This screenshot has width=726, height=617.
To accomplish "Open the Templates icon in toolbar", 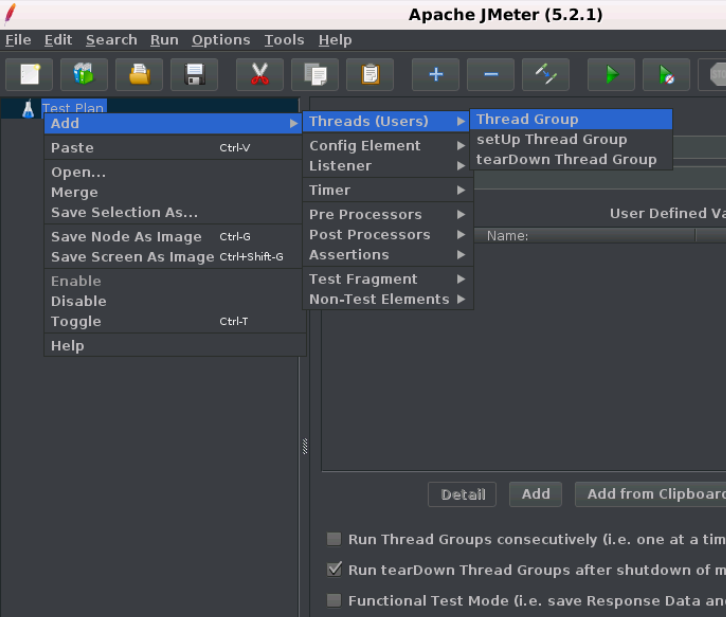I will point(84,74).
